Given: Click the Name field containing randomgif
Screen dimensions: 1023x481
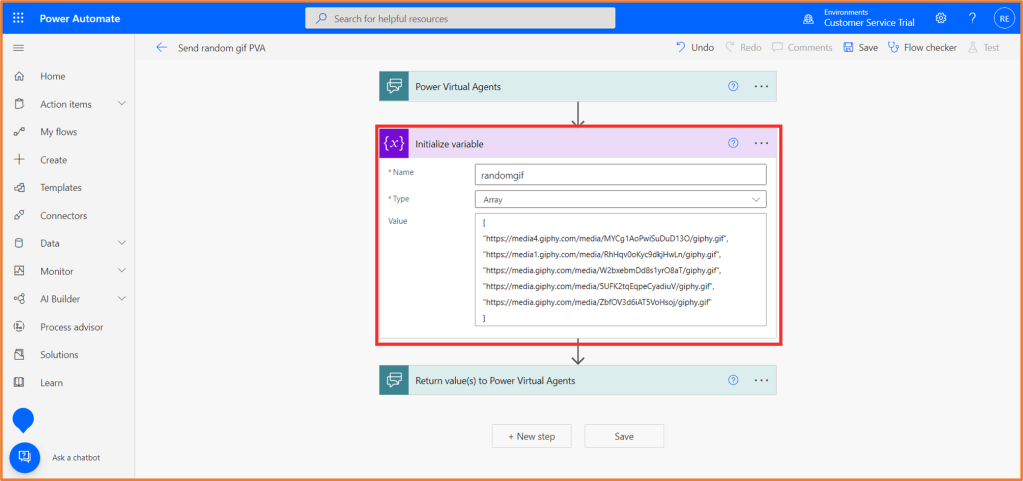Looking at the screenshot, I should (x=620, y=174).
